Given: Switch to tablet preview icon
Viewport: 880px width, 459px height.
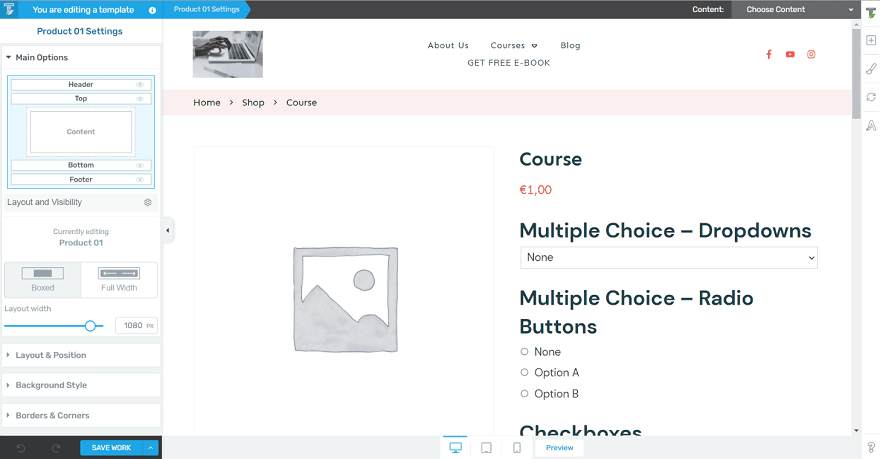Looking at the screenshot, I should pos(485,448).
